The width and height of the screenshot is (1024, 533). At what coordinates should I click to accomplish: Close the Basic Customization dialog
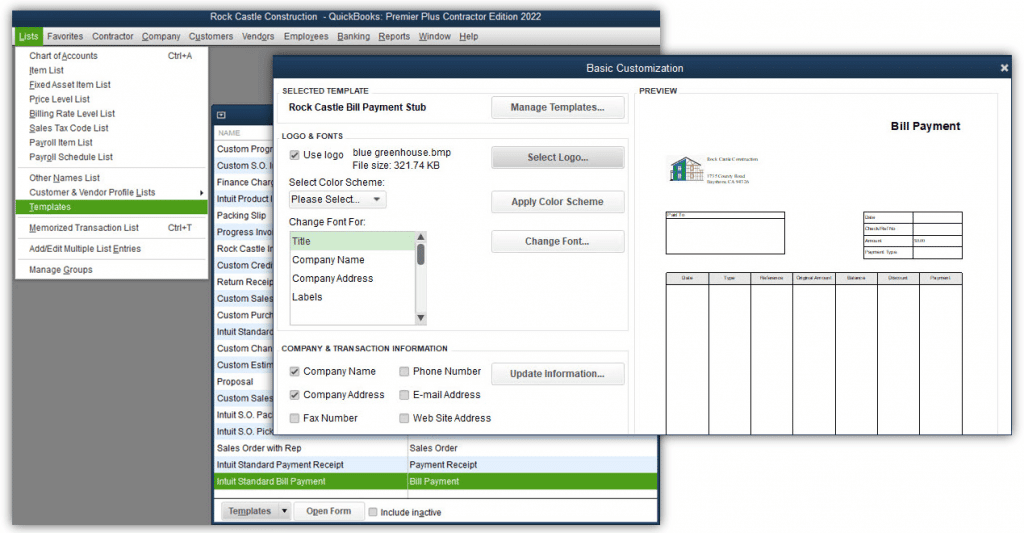1004,68
